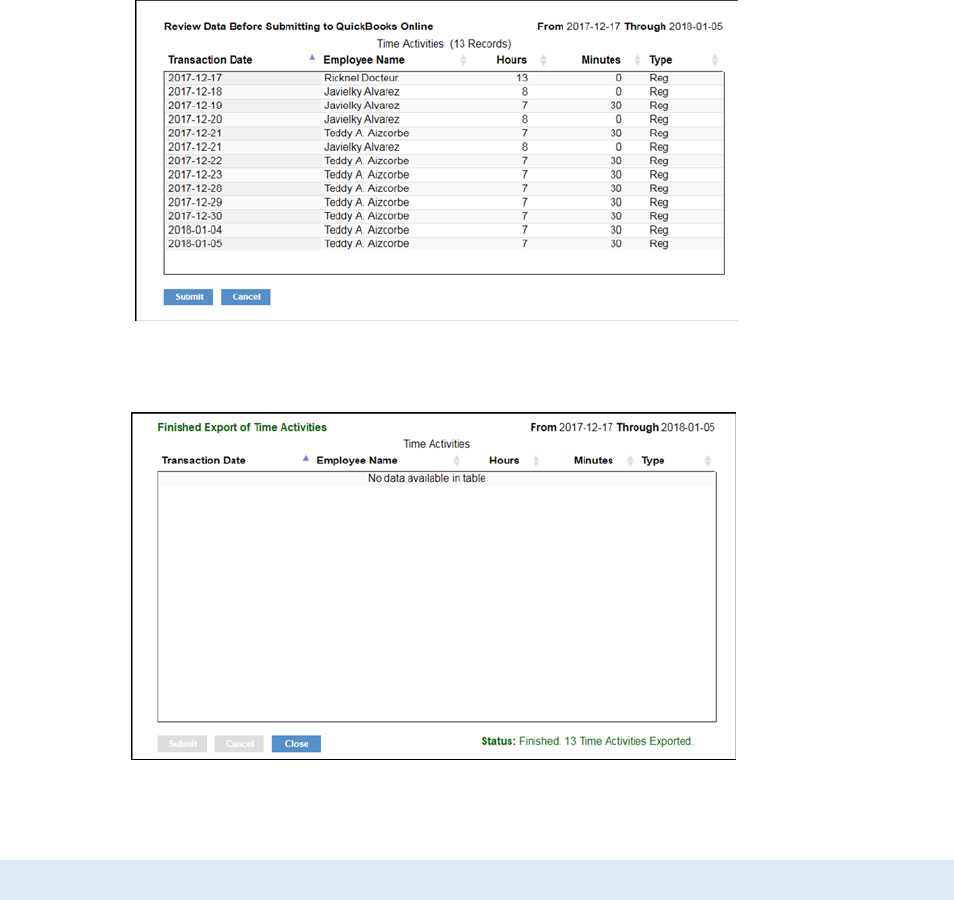Click the No data available in table message
954x900 pixels.
tap(427, 478)
